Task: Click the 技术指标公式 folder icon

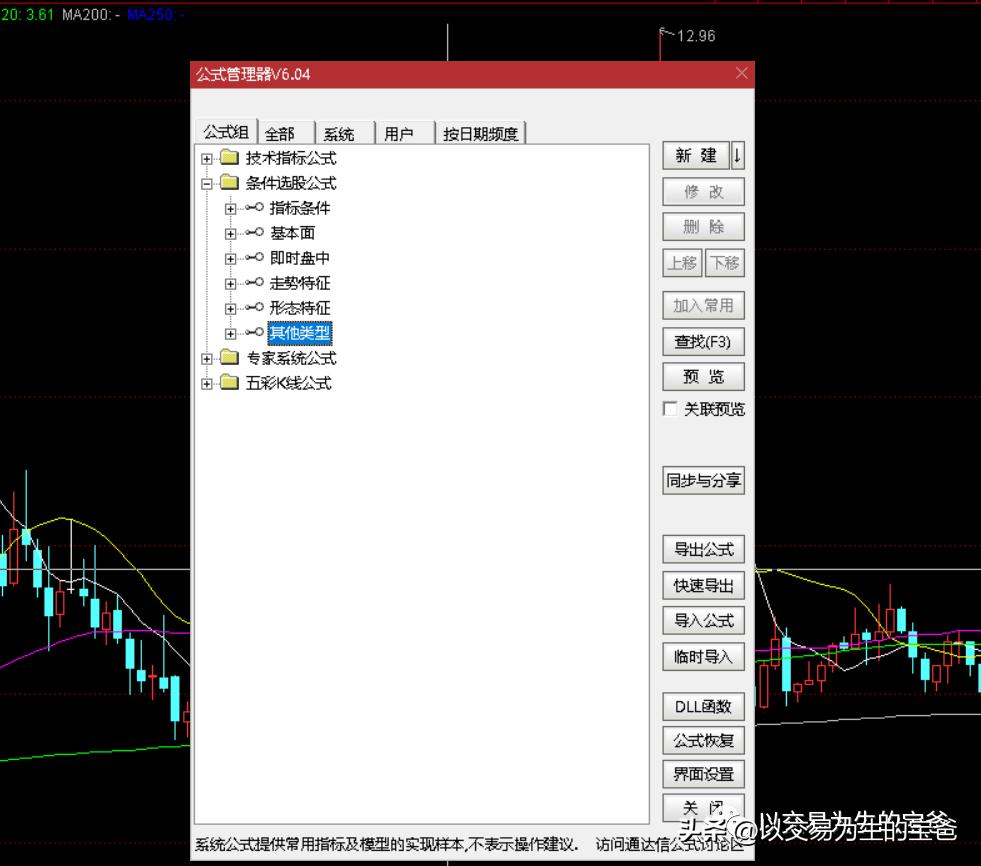Action: (x=230, y=158)
